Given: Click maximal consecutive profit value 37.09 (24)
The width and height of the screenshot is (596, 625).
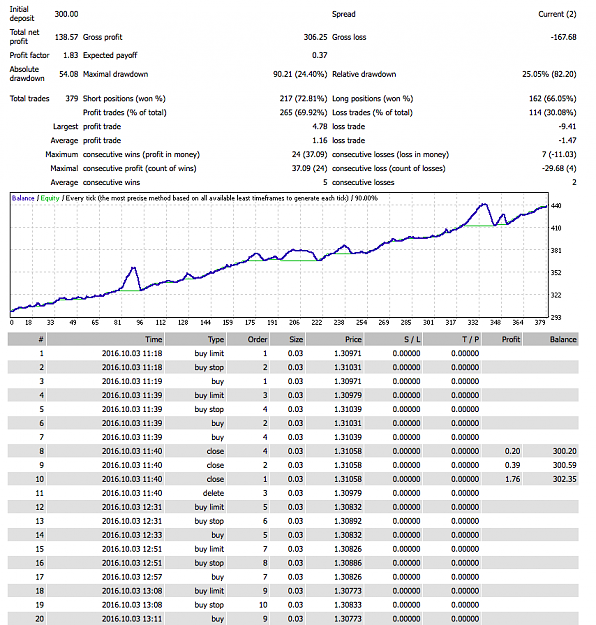Looking at the screenshot, I should coord(309,168).
